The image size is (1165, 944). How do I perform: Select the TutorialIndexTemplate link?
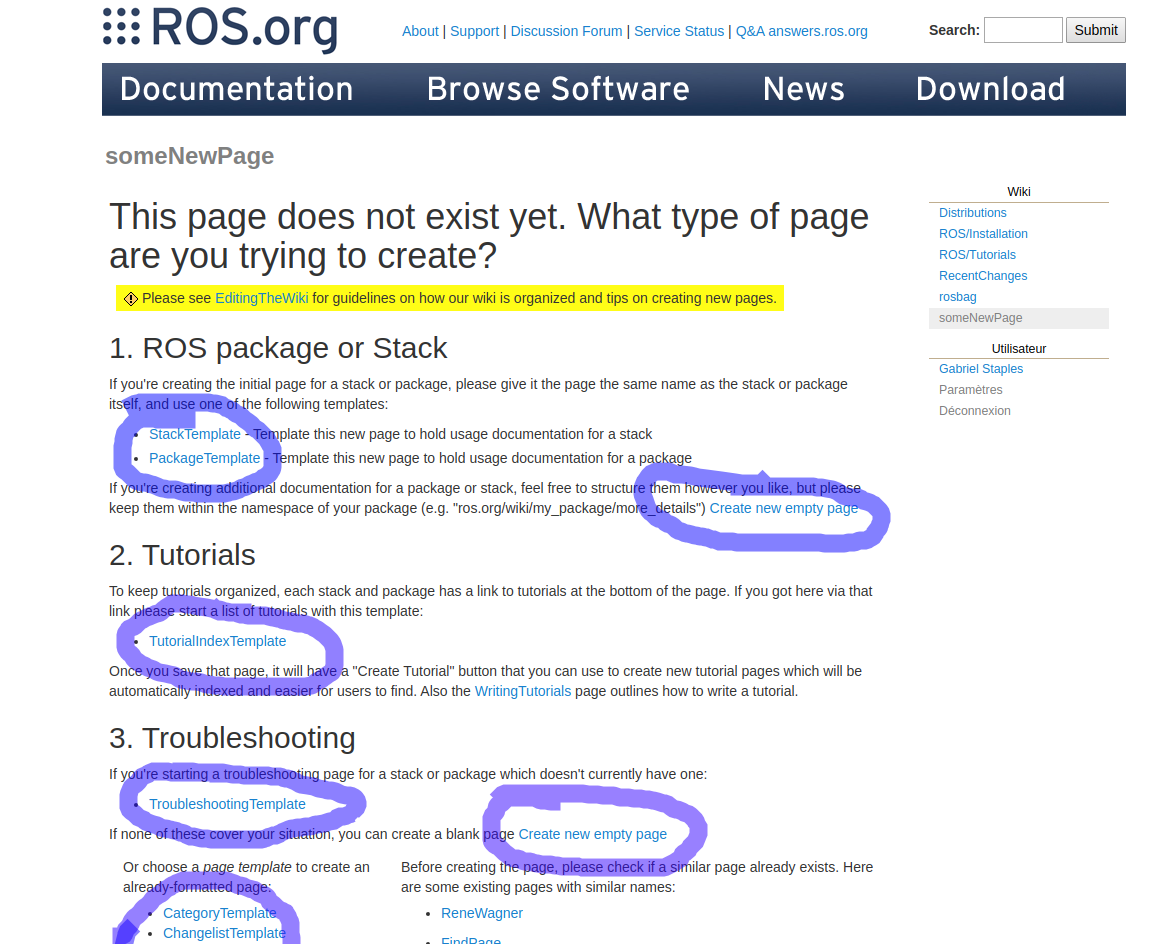click(217, 641)
